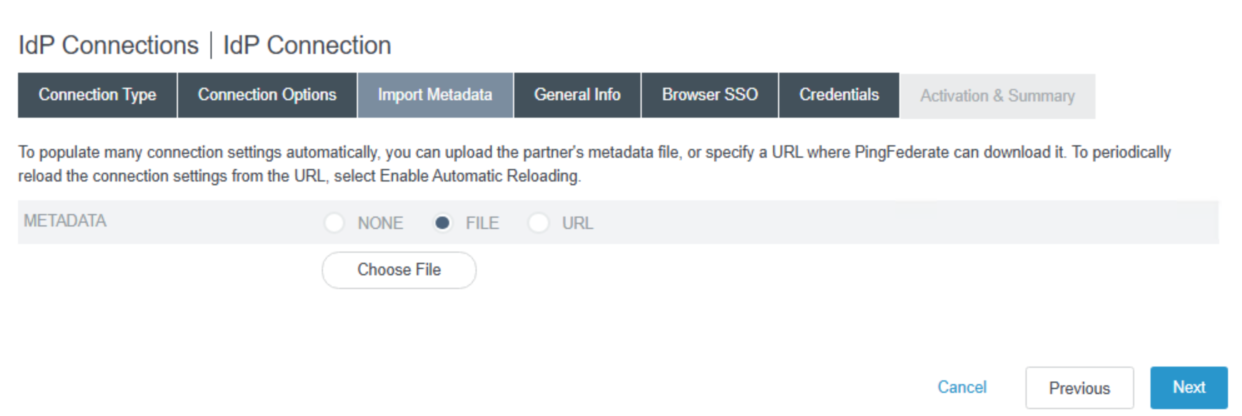Go to the General Info tab
Viewport: 1242px width, 416px height.
pyautogui.click(x=577, y=95)
